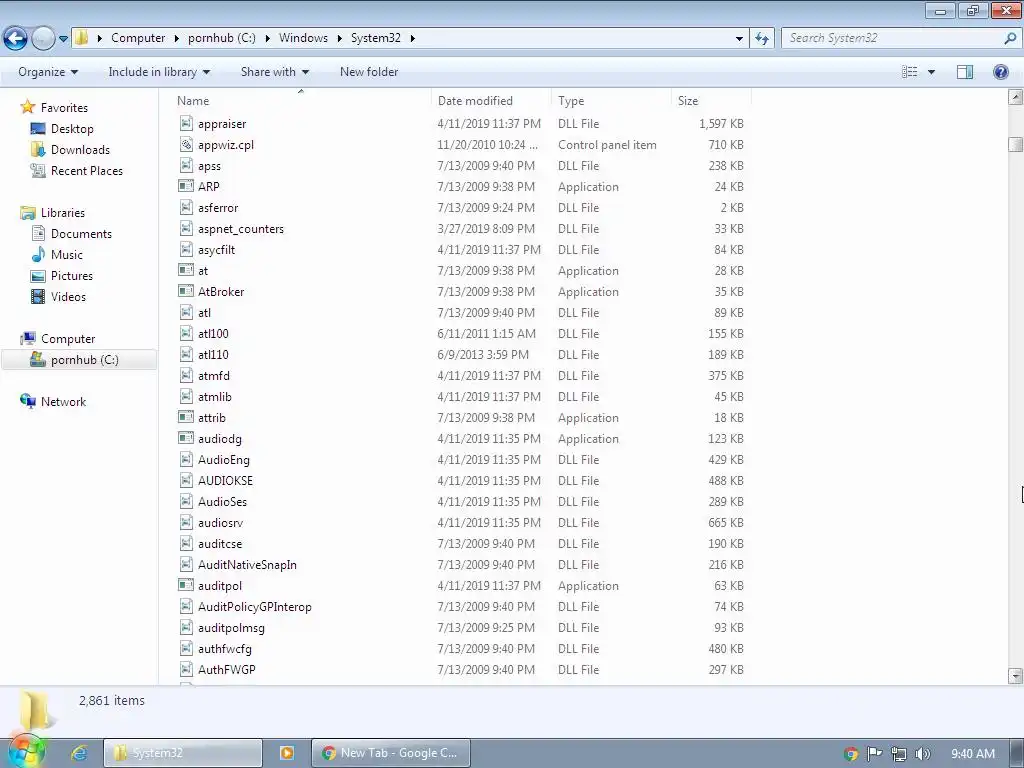1024x768 pixels.
Task: Open the Music library
Action: 67,255
